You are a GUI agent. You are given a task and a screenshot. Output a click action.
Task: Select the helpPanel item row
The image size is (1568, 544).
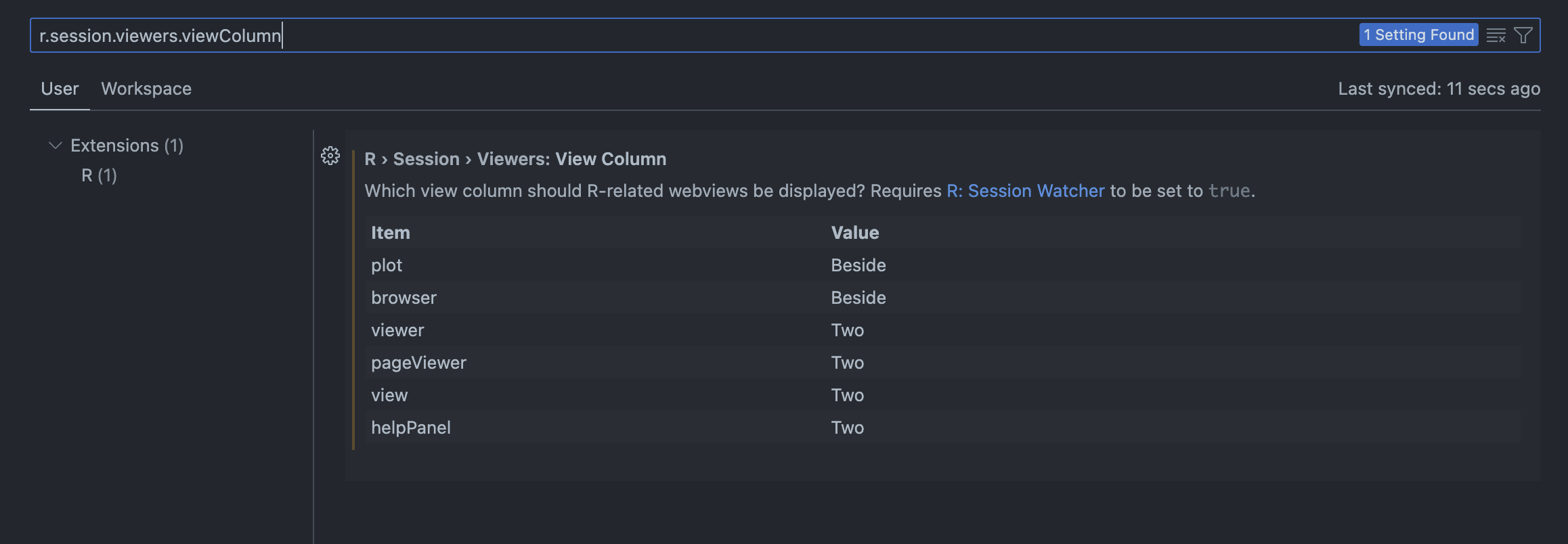coord(942,428)
